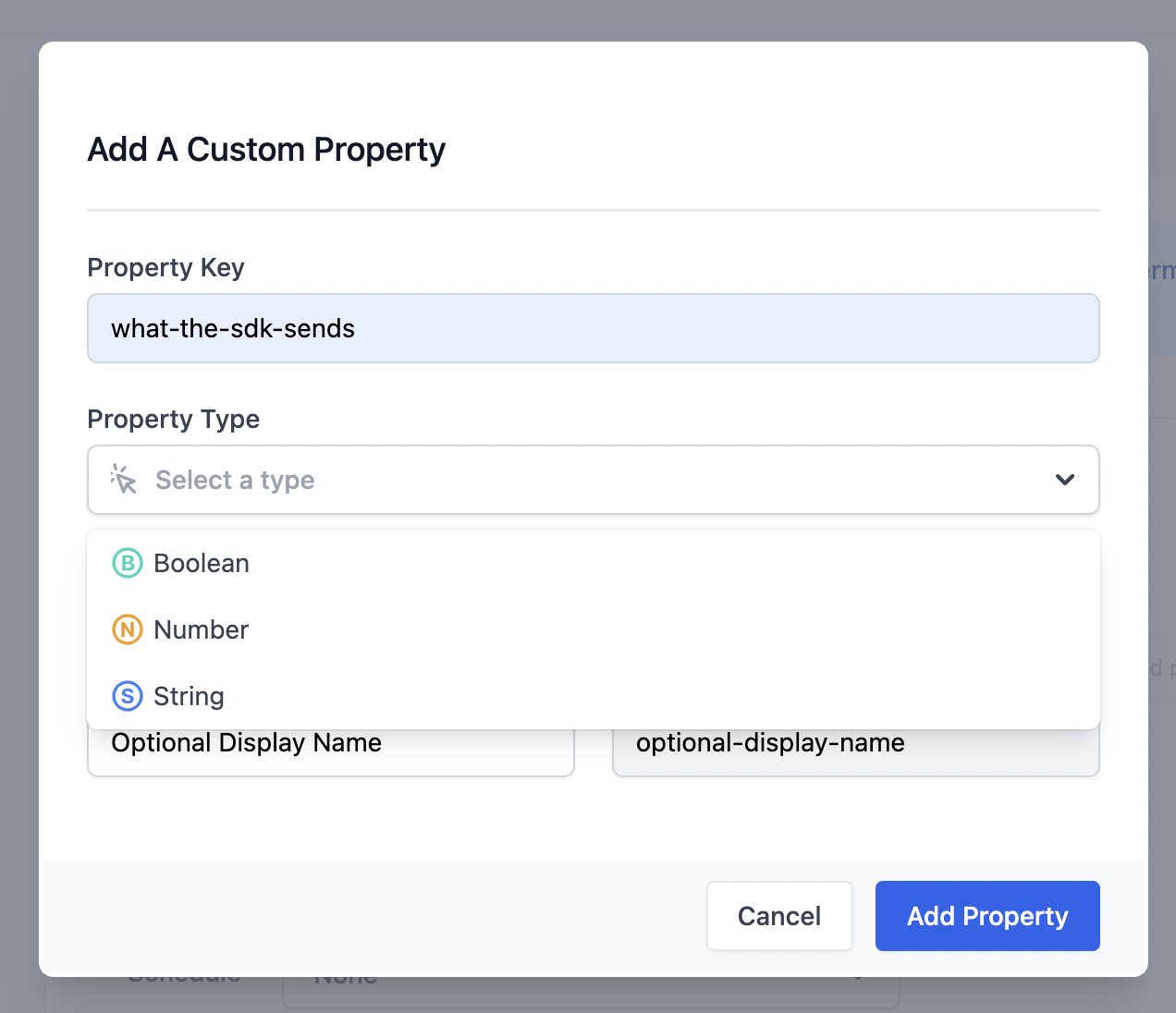Click the Property Key input field
1176x1013 pixels.
click(x=593, y=328)
